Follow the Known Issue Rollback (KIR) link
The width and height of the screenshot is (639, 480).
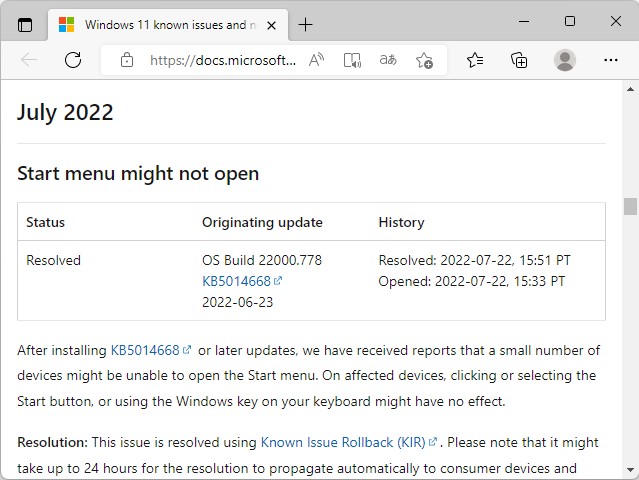pos(344,442)
